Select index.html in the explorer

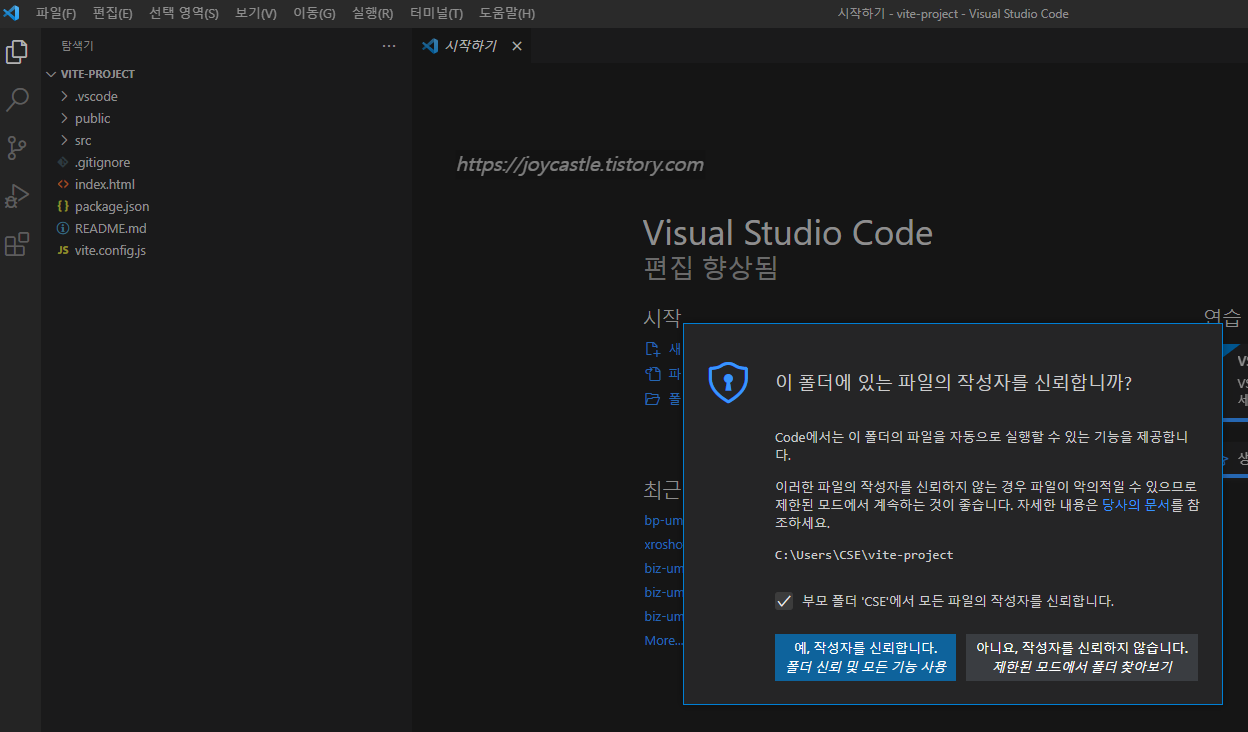[105, 184]
